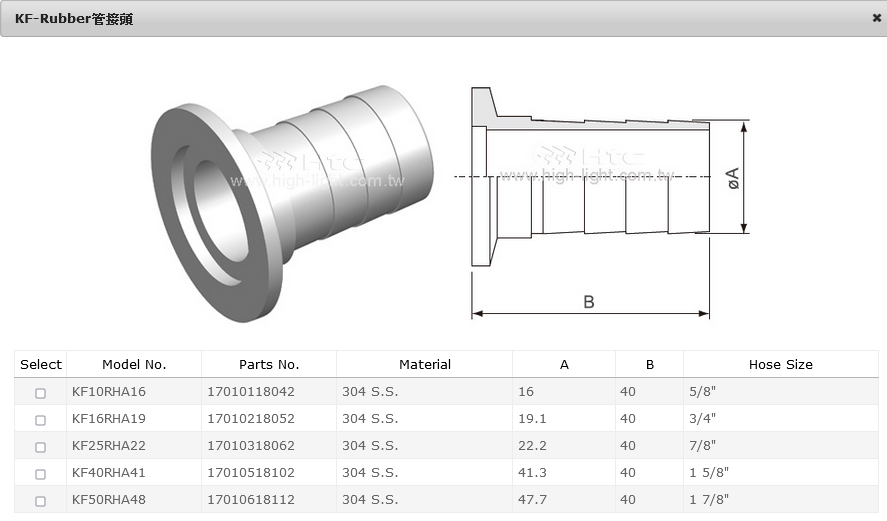Click model number KF40RHA41
This screenshot has height=521, width=887.
coord(109,472)
